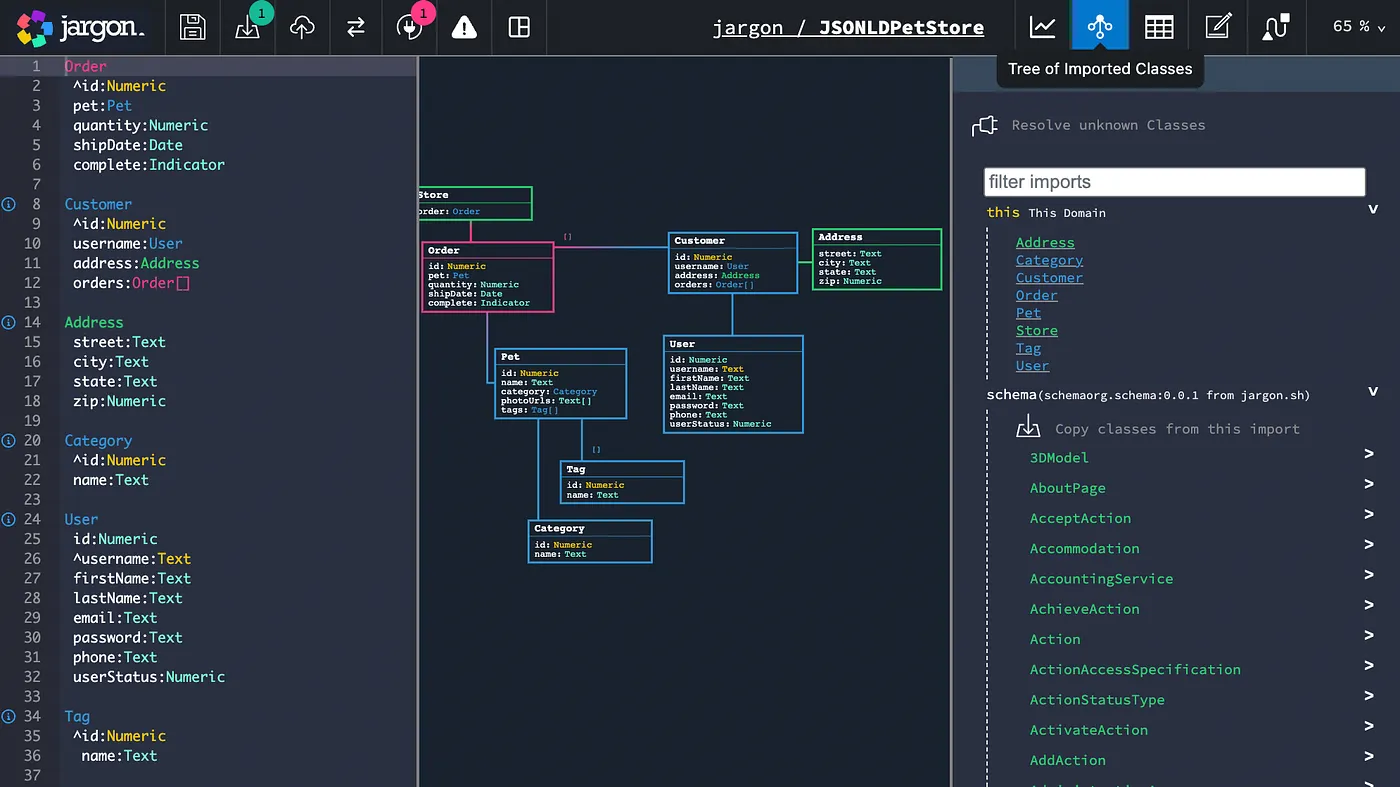Open the table view icon
Image resolution: width=1400 pixels, height=787 pixels.
[x=1159, y=27]
